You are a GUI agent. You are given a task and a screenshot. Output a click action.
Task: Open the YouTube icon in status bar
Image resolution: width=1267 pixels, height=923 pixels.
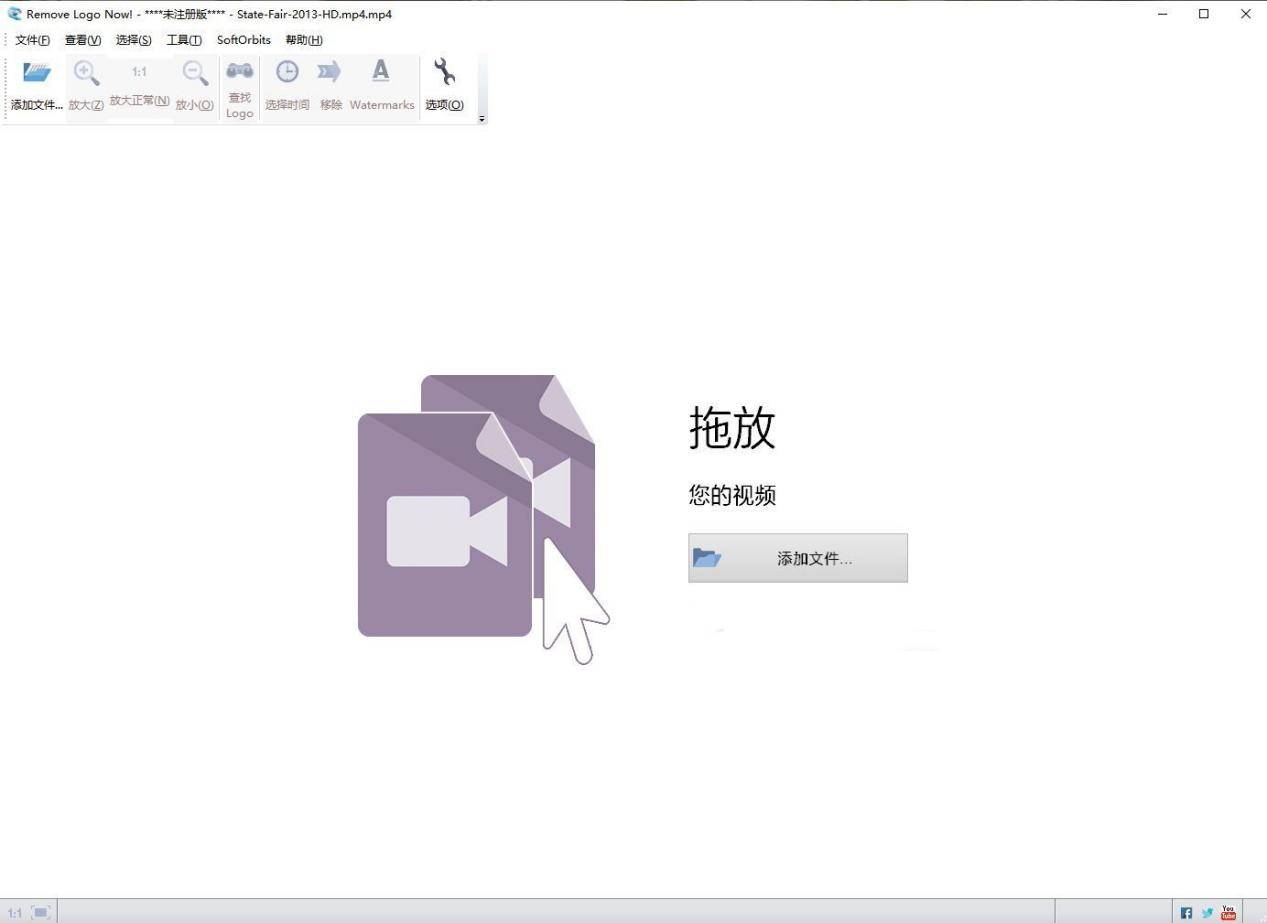click(x=1228, y=912)
